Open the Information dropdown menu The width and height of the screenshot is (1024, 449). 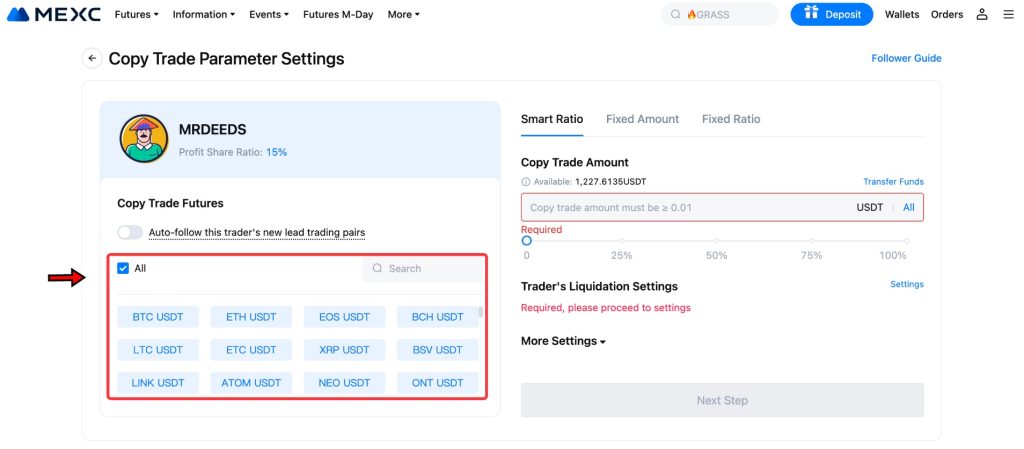pyautogui.click(x=204, y=14)
